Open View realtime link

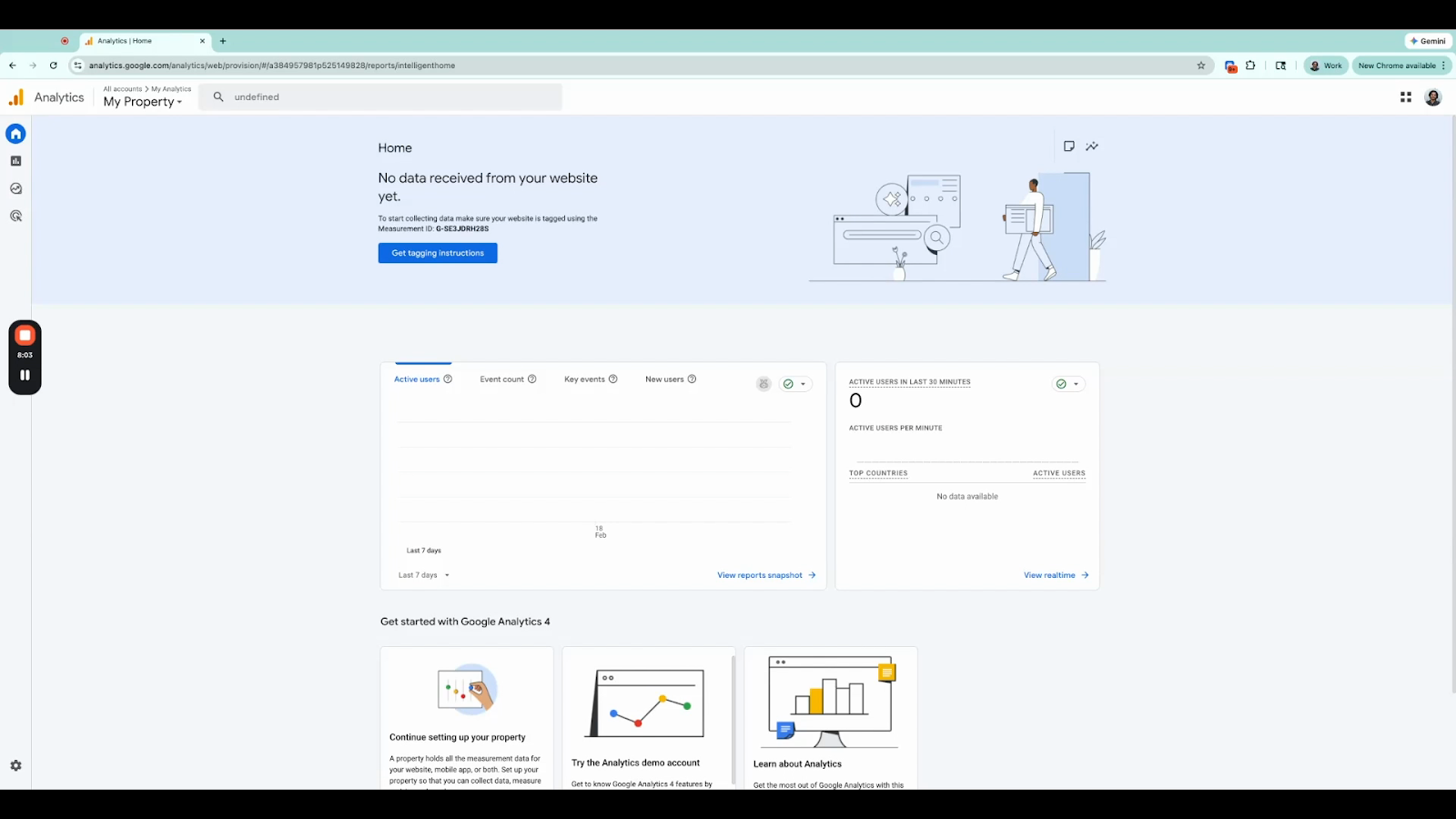pos(1057,575)
